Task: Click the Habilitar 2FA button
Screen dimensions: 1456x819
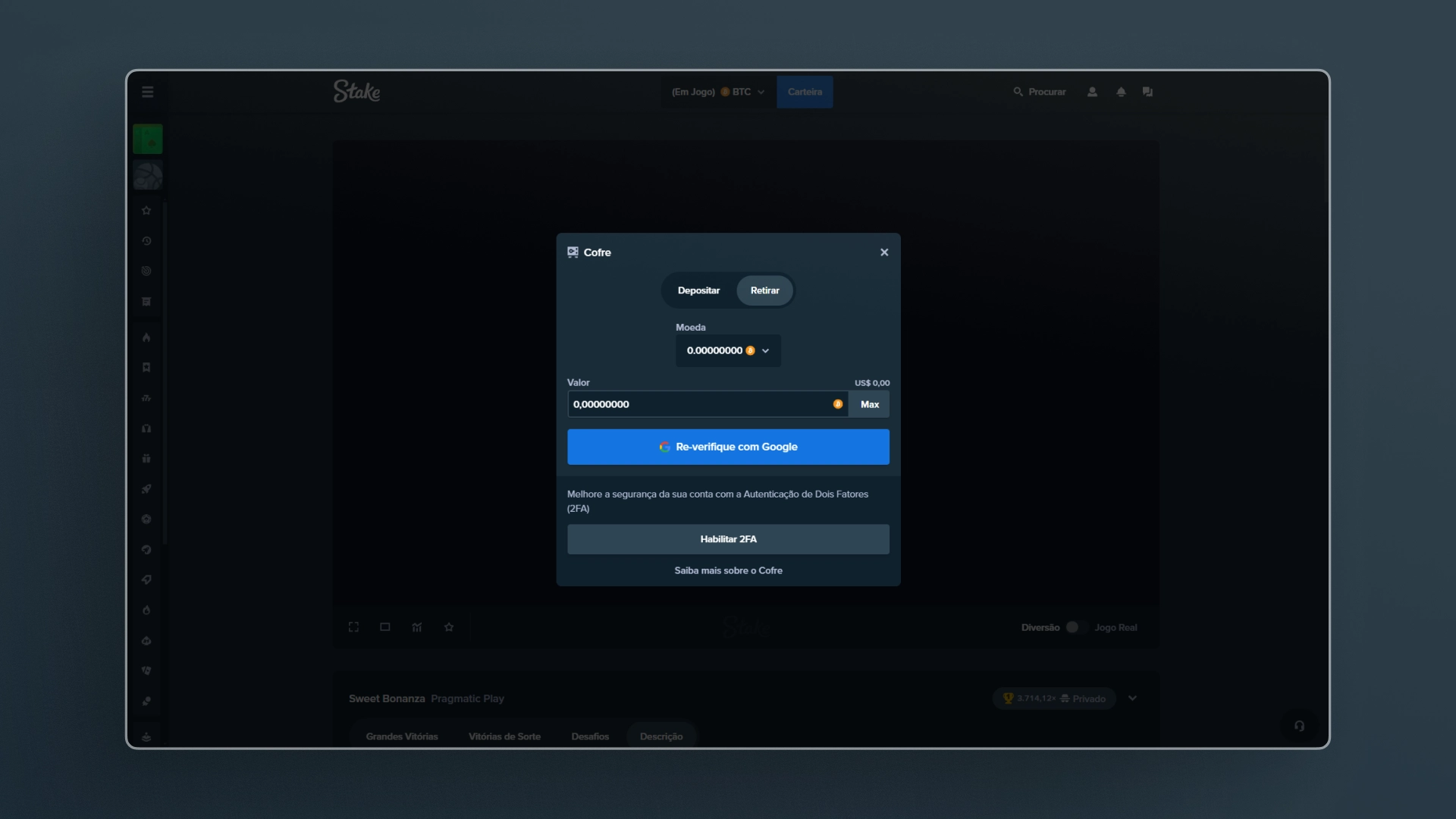Action: pyautogui.click(x=728, y=539)
